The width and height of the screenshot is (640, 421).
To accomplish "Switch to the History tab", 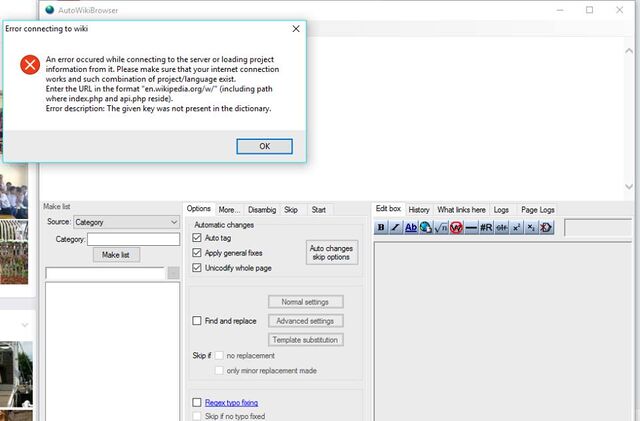I will click(x=419, y=210).
